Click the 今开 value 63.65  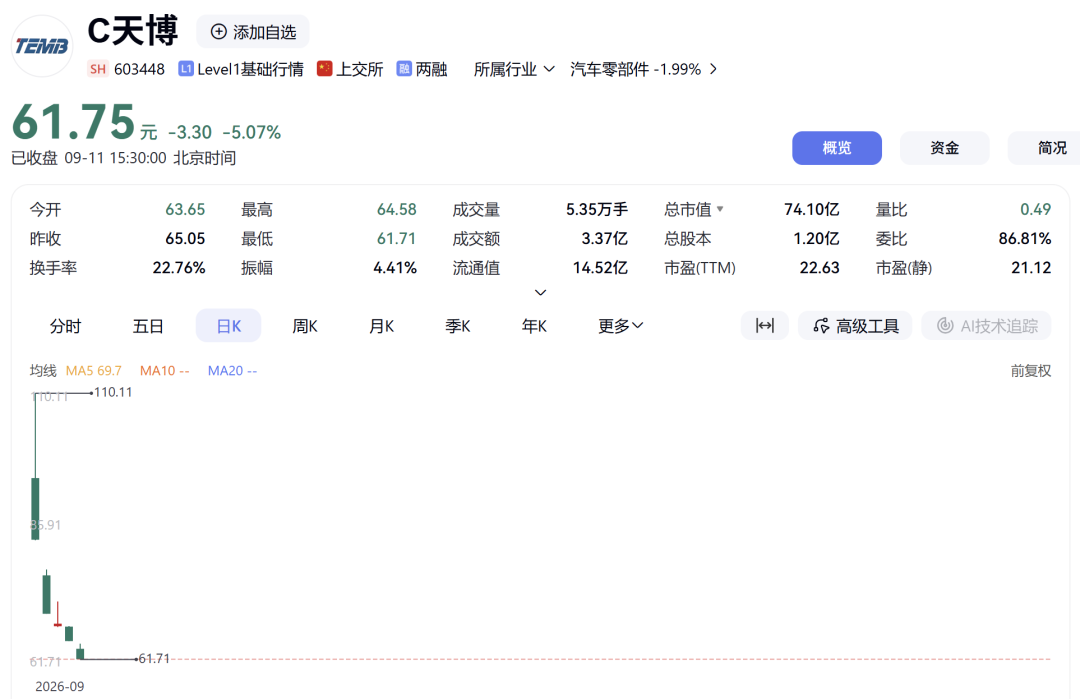(x=185, y=209)
